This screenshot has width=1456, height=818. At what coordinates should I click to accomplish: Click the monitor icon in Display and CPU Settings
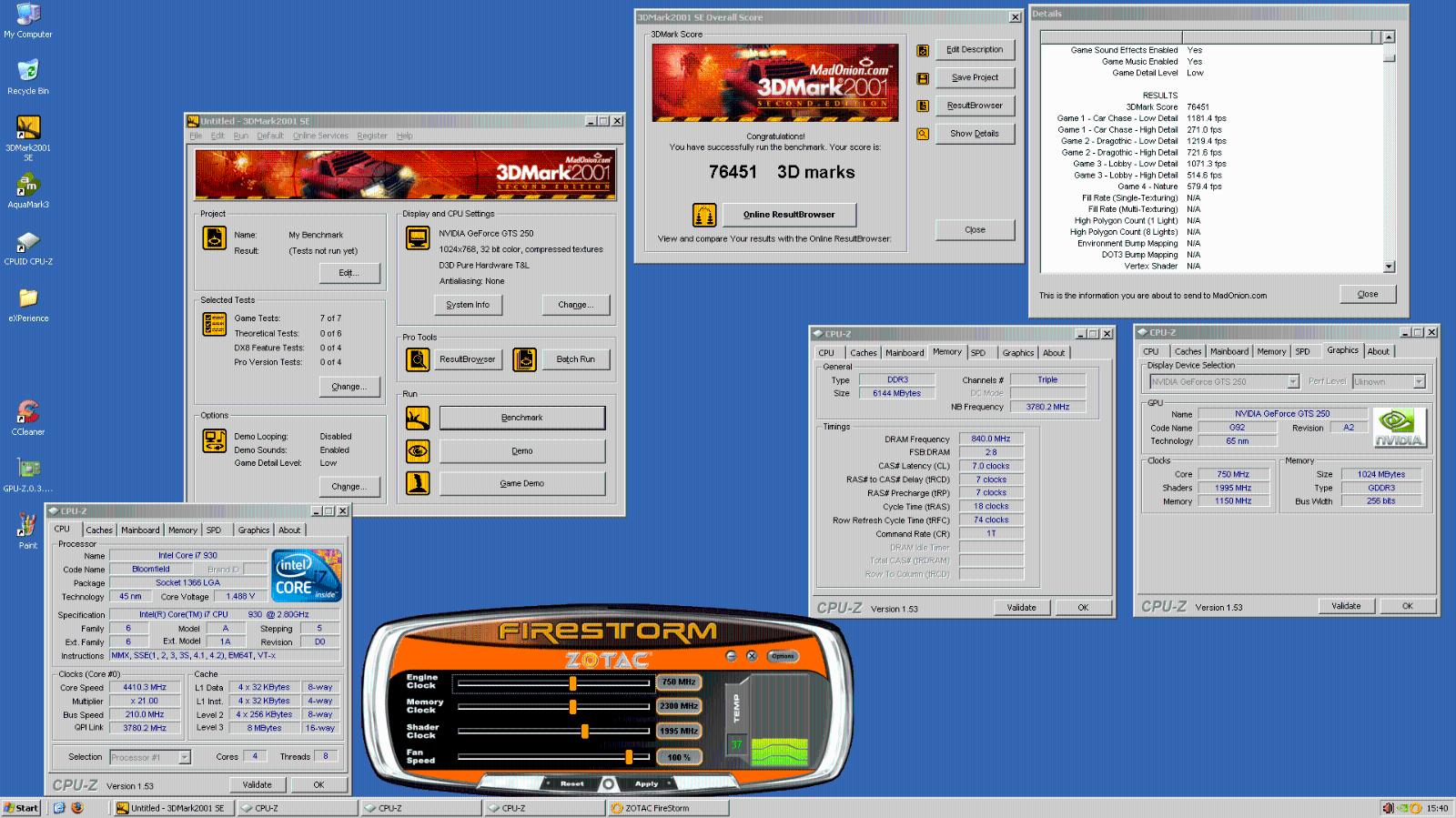418,238
